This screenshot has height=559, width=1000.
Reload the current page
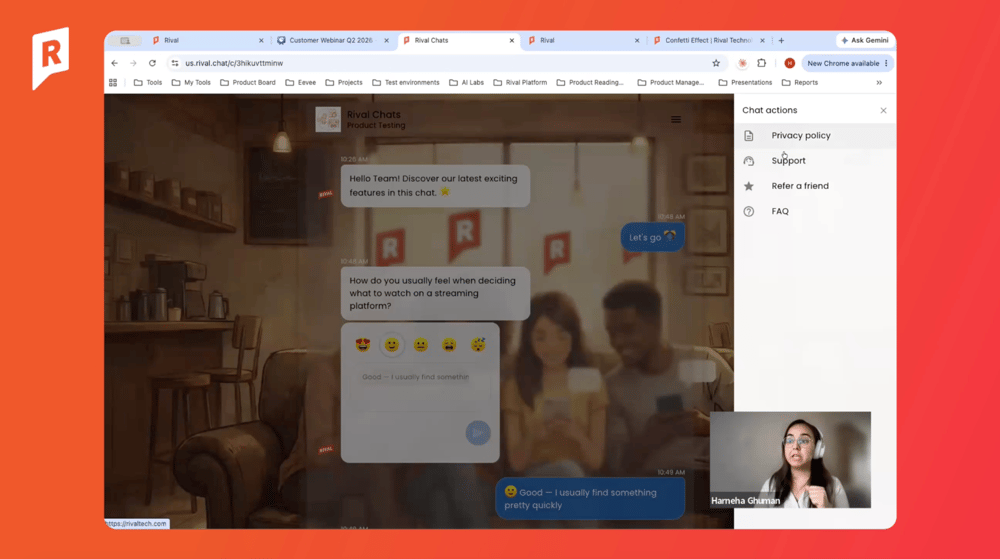[152, 63]
